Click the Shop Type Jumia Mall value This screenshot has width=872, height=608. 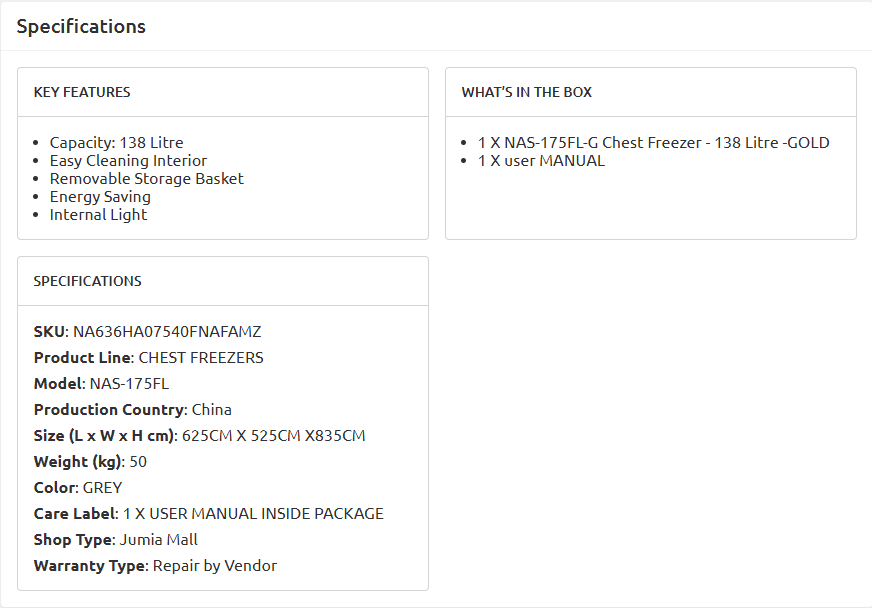tap(158, 540)
